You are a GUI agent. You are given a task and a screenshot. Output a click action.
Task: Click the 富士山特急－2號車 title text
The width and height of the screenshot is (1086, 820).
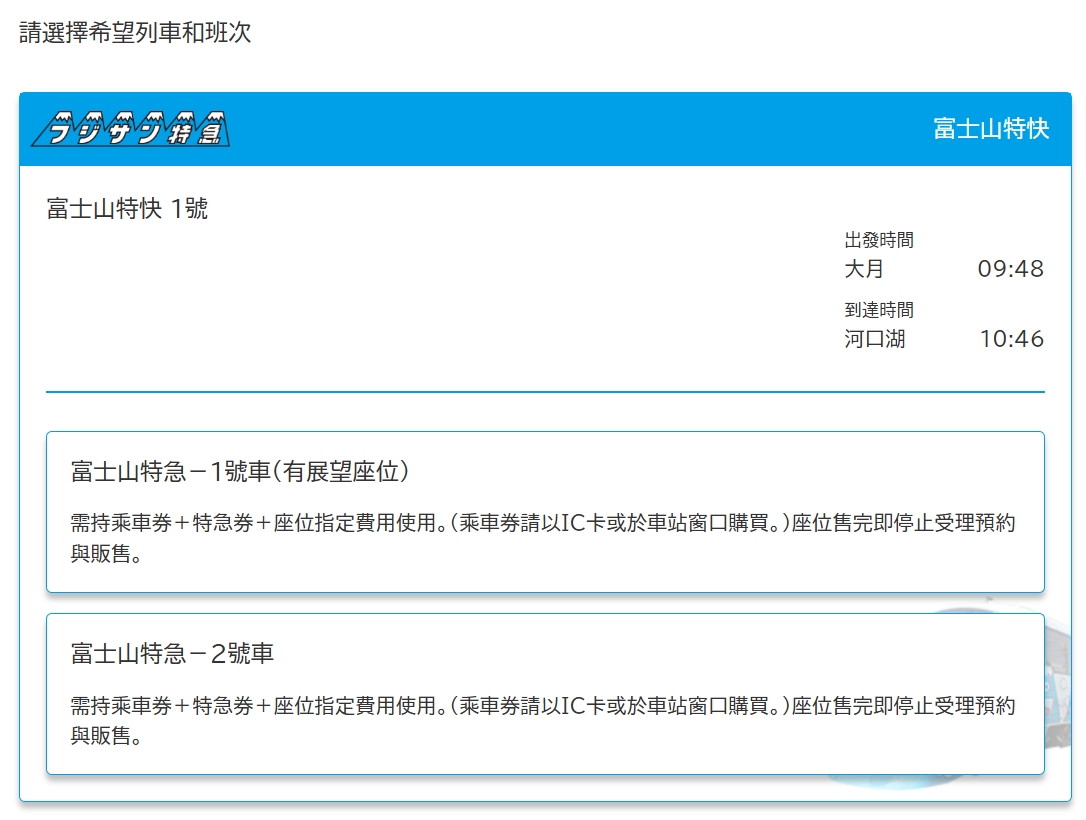172,654
